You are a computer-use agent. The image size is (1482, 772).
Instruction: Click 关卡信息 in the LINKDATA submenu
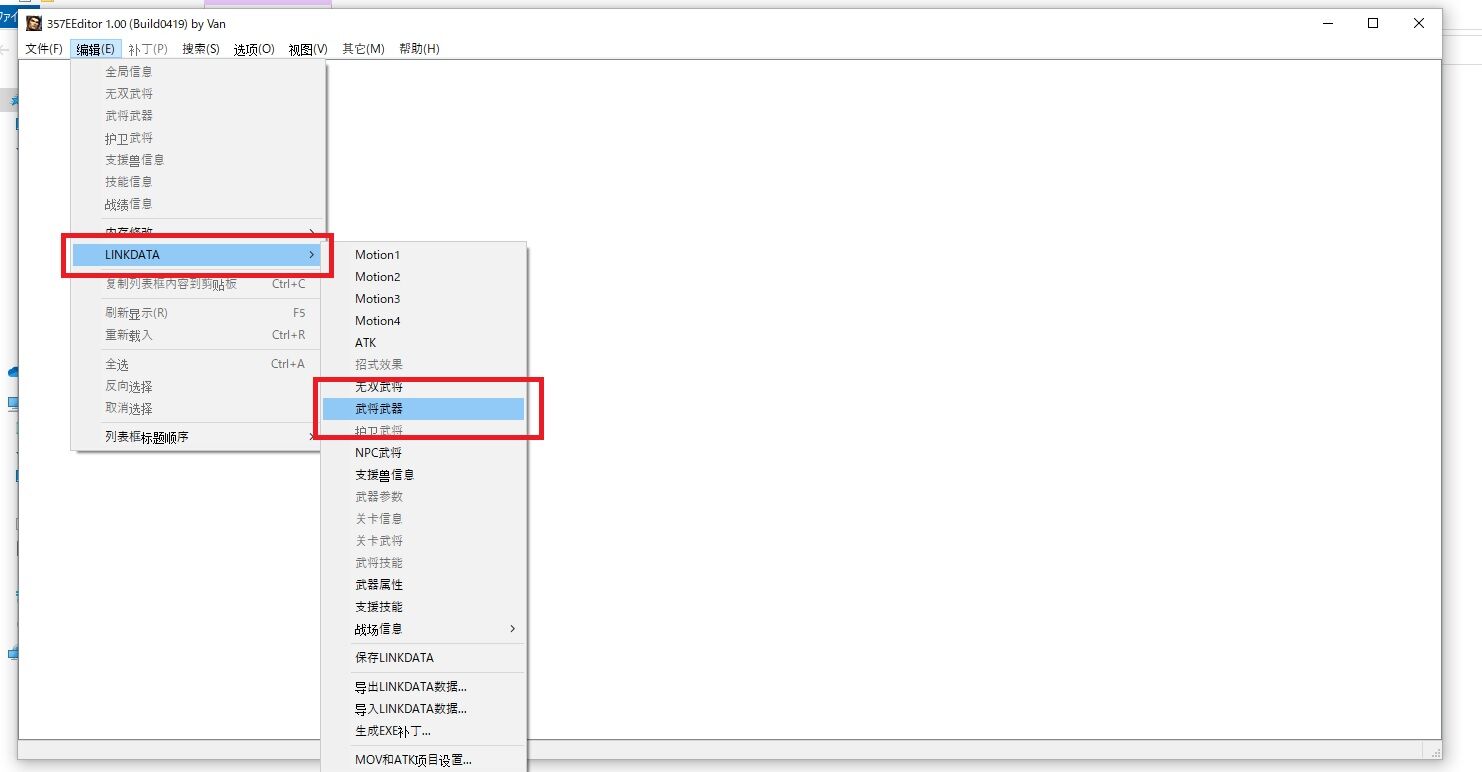point(425,519)
